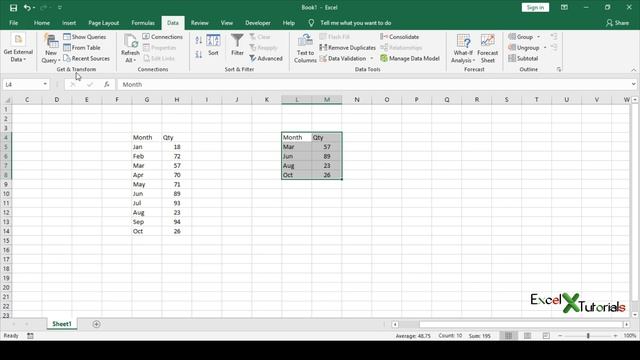Click the Save icon in title bar
The width and height of the screenshot is (640, 360).
[x=13, y=8]
